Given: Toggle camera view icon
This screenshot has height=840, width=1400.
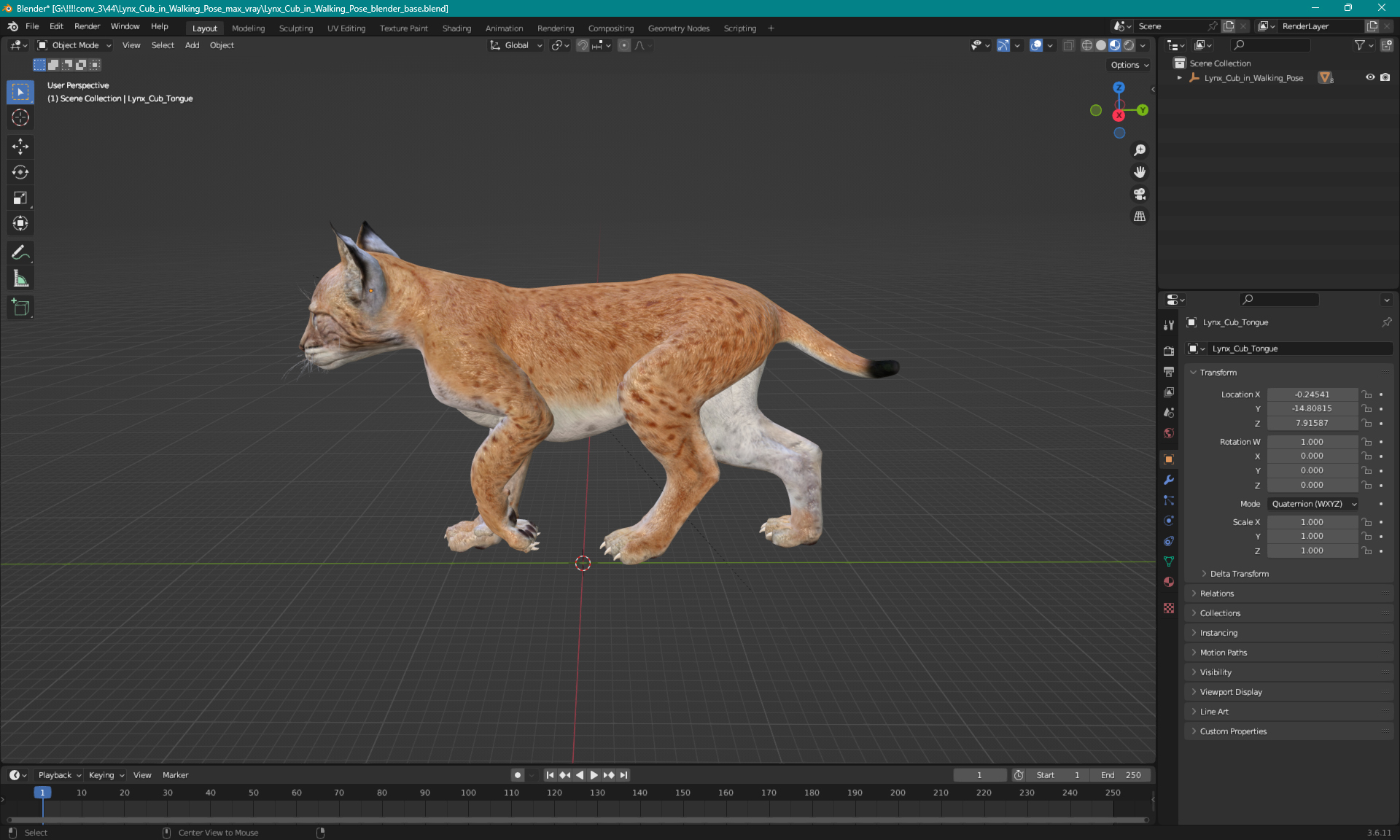Looking at the screenshot, I should [1139, 194].
